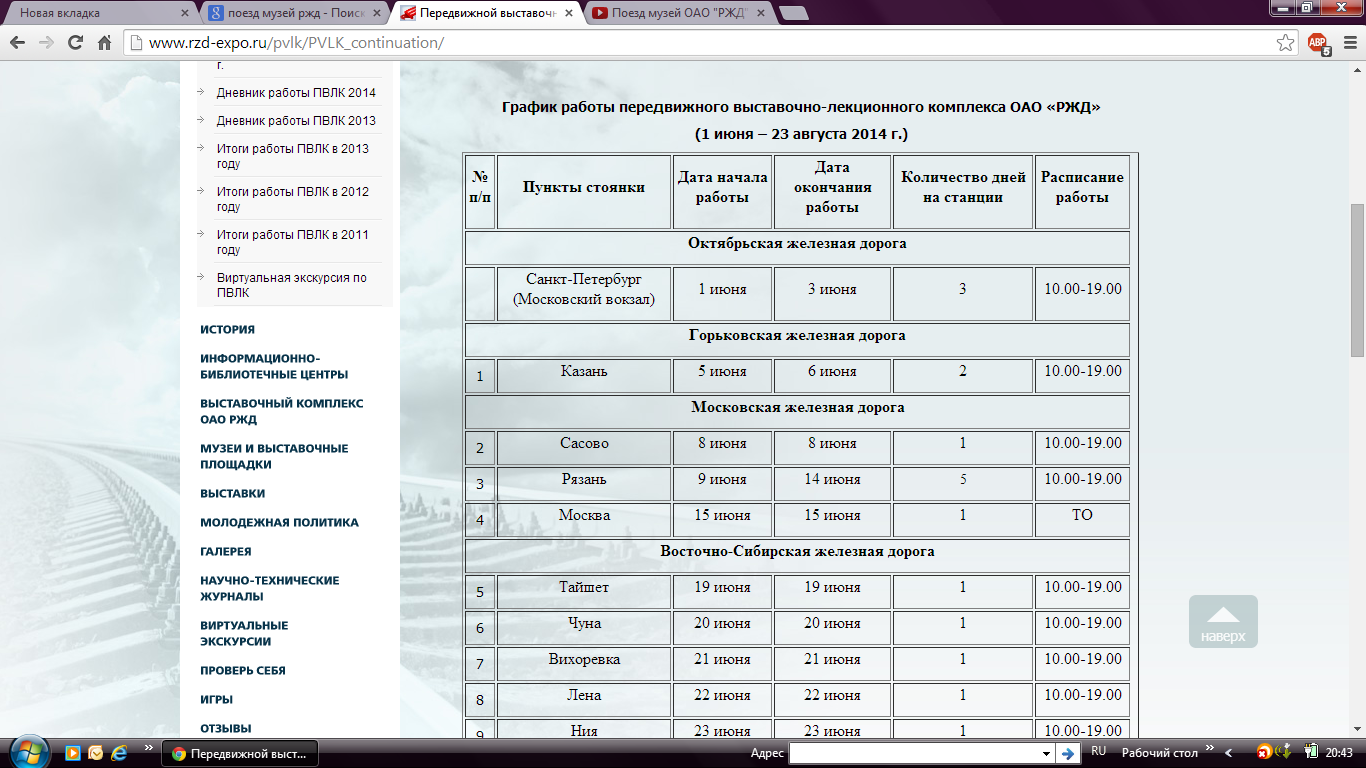This screenshot has width=1366, height=768.
Task: Open 'ИНФОРМАЦИОННО-БИБЛИОТЕЧНЫЕ ЦЕНТРЫ' section
Action: click(274, 366)
